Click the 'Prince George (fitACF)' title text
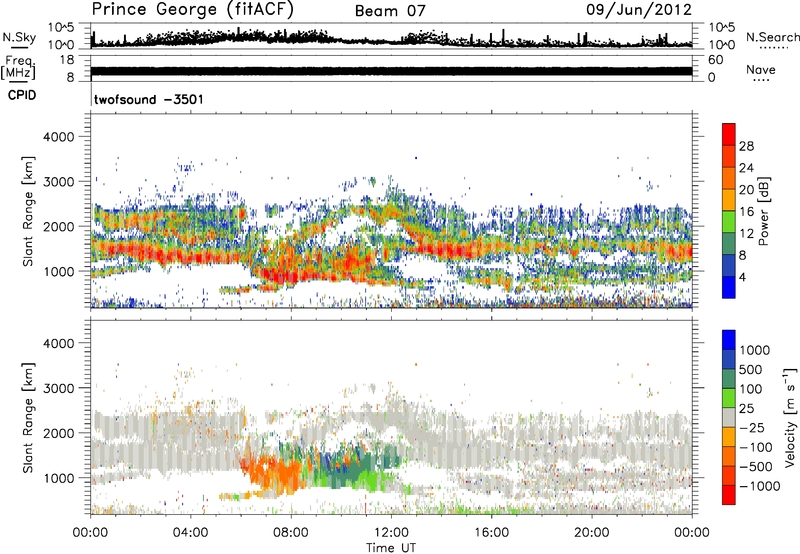 point(192,9)
